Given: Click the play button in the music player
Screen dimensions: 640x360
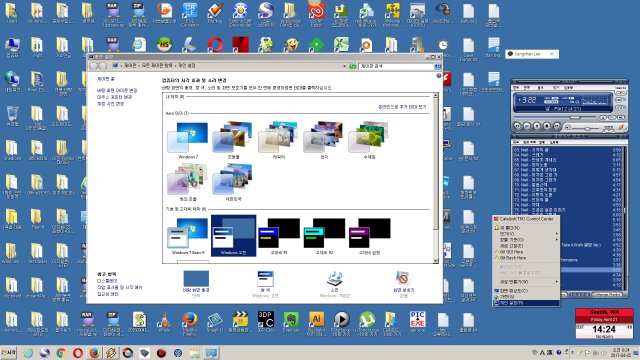Looking at the screenshot, I should tap(527, 126).
